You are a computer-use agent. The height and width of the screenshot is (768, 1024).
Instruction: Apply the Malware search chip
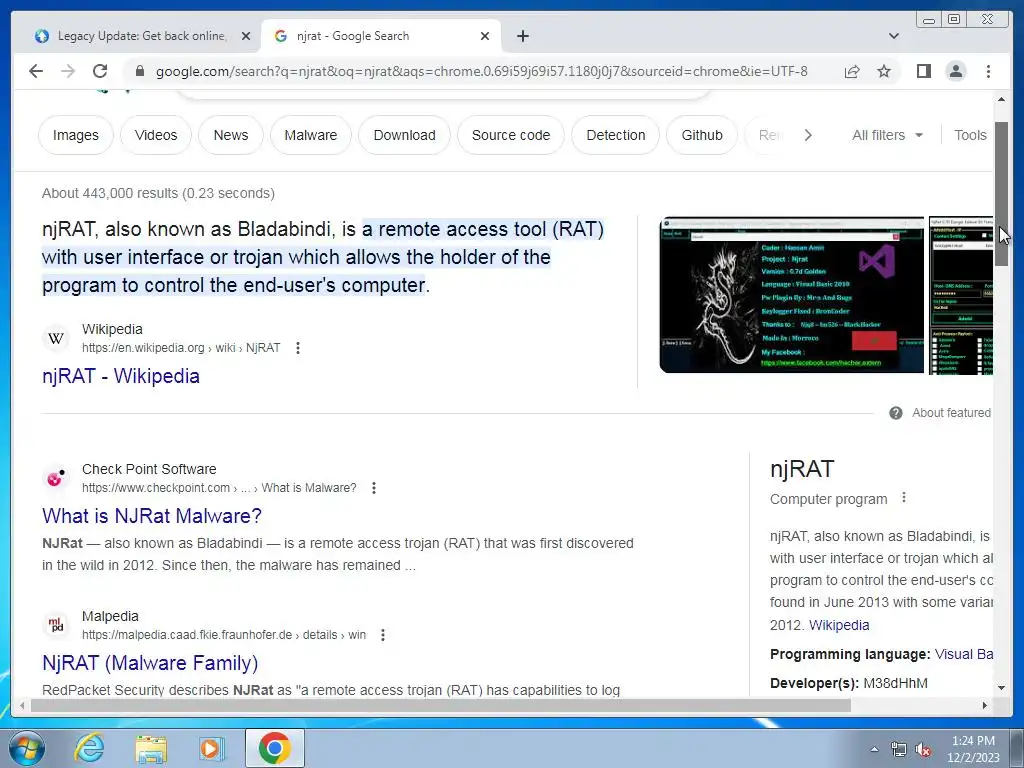(311, 135)
